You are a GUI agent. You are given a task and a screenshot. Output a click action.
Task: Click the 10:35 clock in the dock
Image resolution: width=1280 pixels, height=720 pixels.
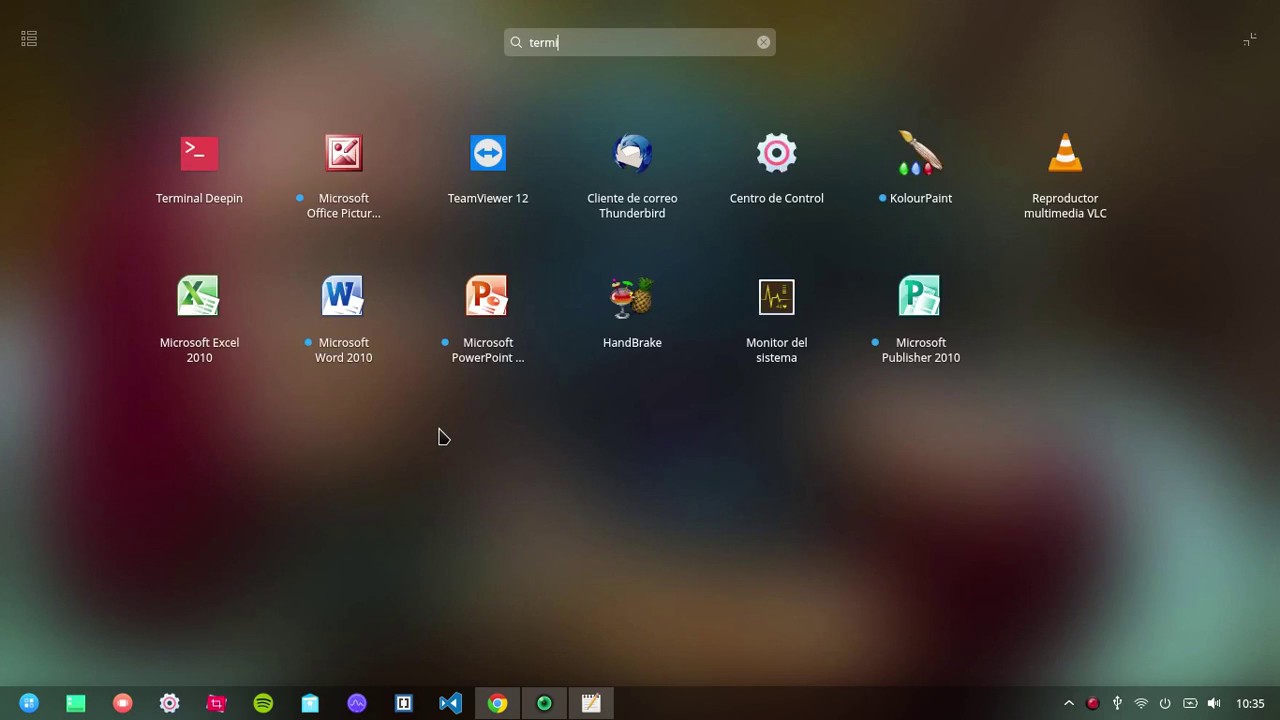(x=1250, y=704)
